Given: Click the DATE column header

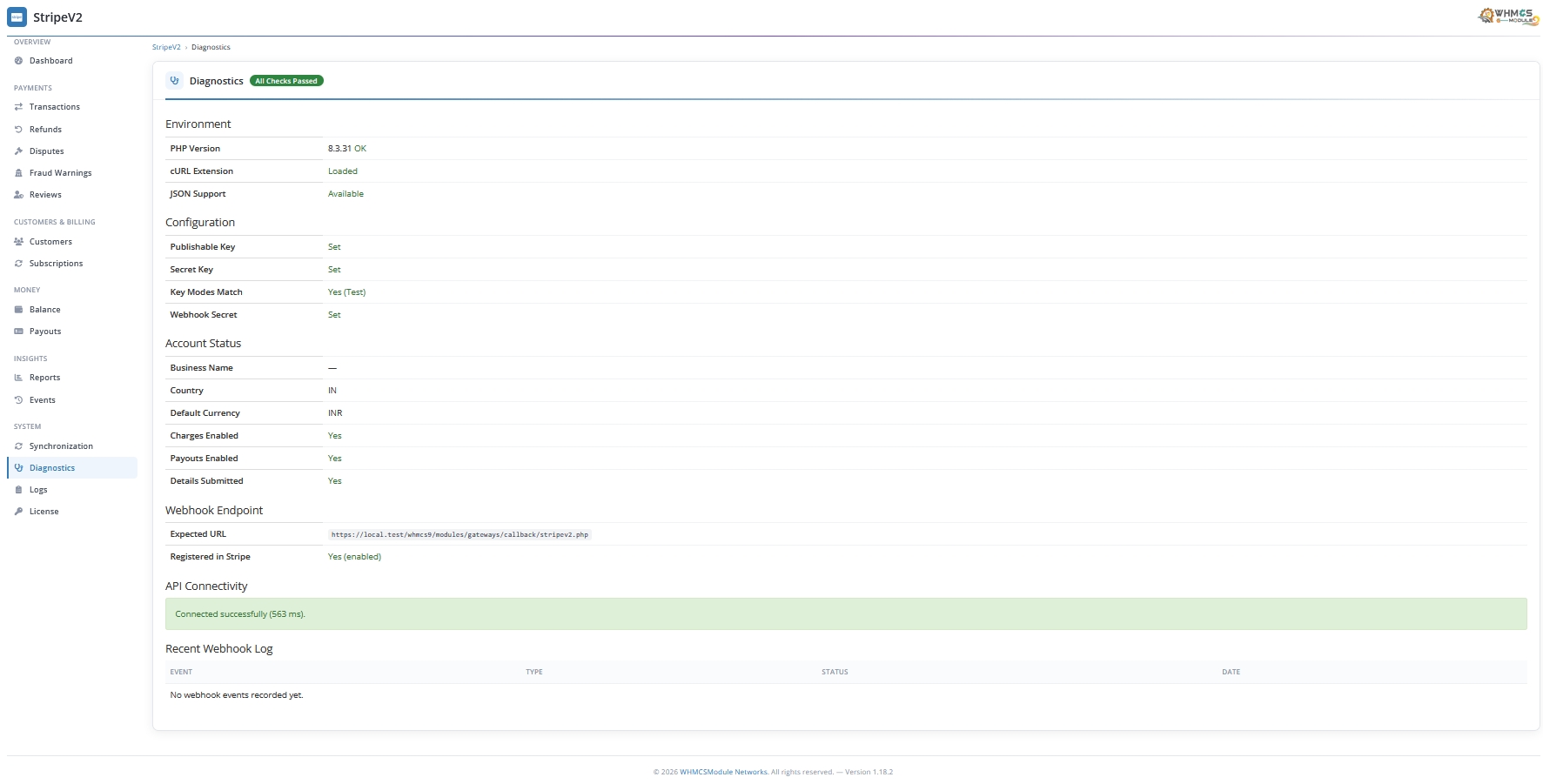Looking at the screenshot, I should (1231, 672).
